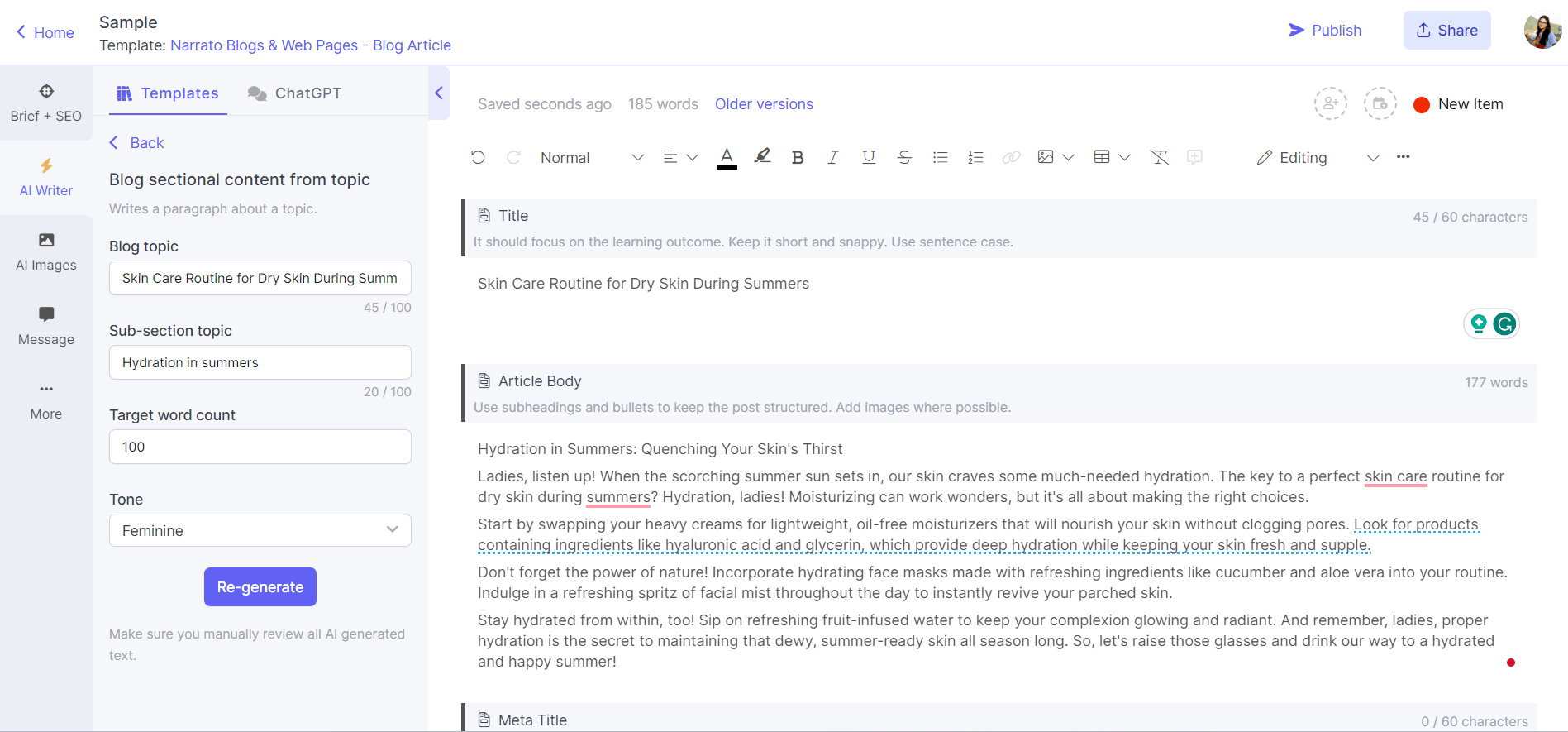Clear text formatting

coord(1159,157)
